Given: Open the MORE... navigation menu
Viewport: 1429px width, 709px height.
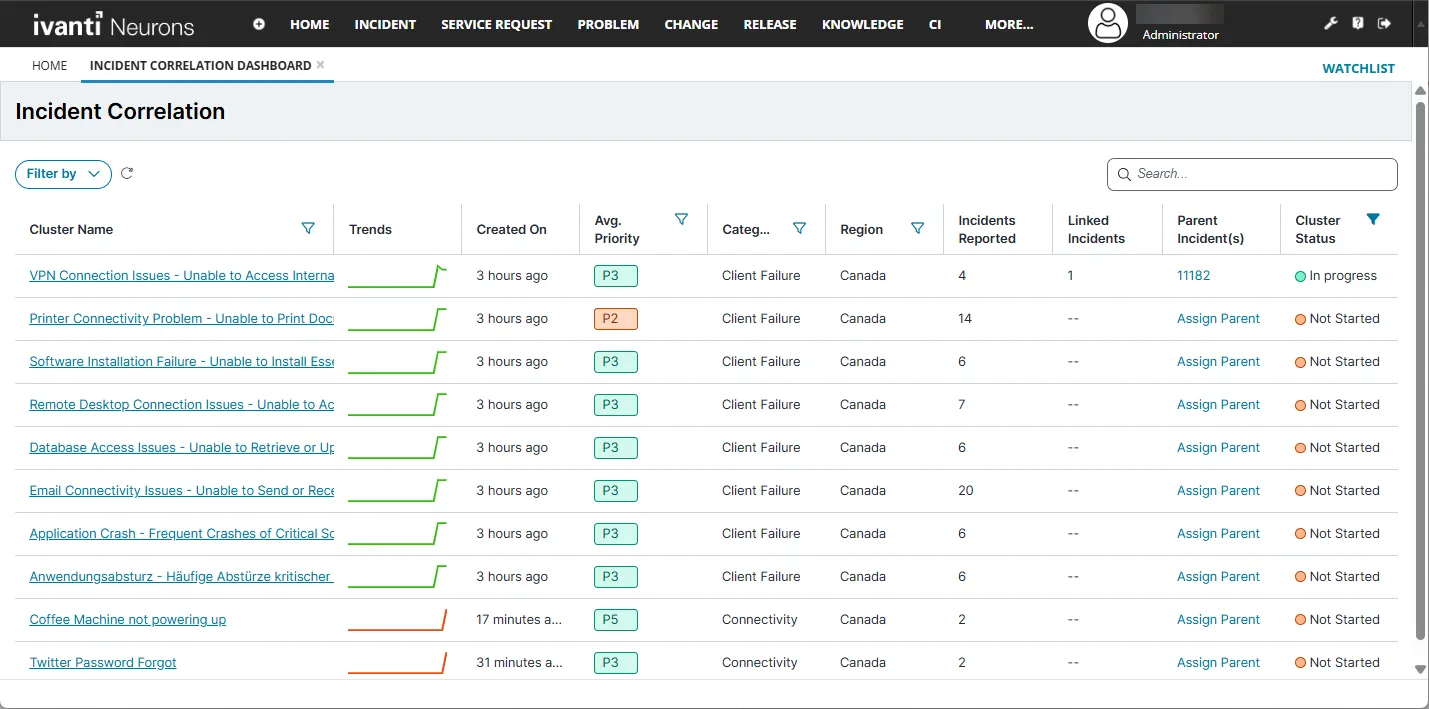Looking at the screenshot, I should (x=1009, y=25).
